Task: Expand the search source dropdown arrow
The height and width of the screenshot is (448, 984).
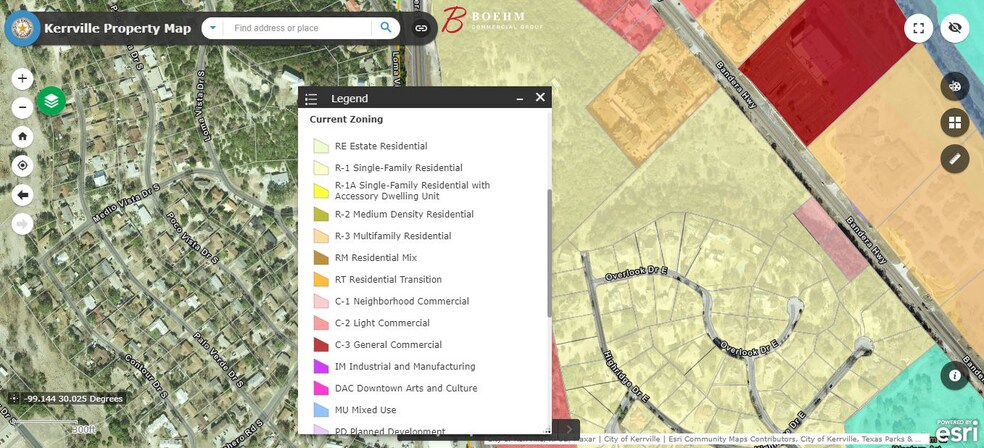Action: point(213,28)
